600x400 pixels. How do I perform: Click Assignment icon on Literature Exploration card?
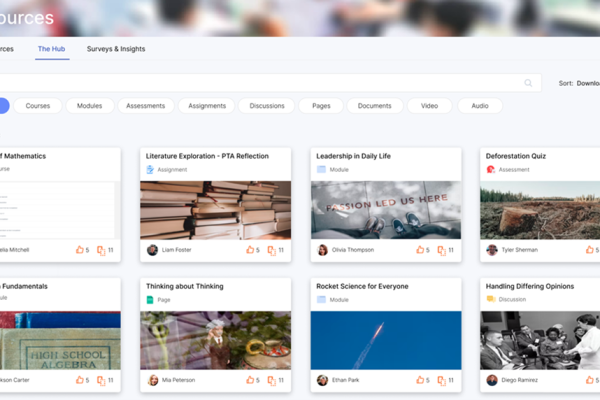tap(150, 170)
